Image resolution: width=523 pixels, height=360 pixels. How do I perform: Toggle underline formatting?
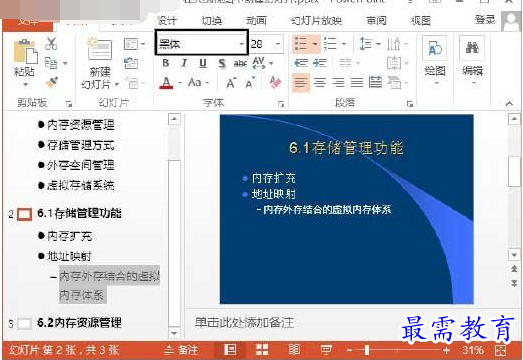click(x=203, y=63)
